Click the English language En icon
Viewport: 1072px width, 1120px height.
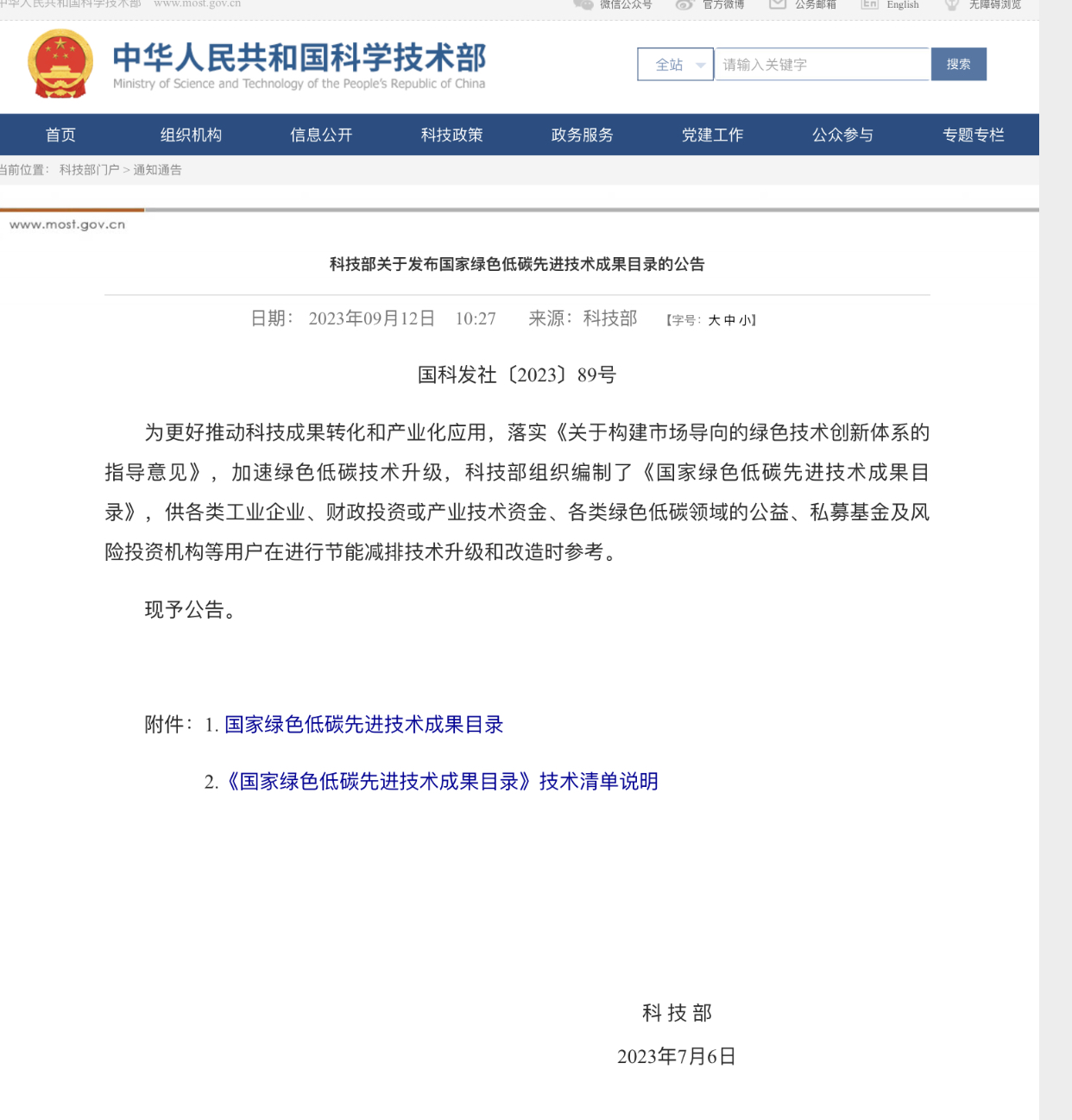click(869, 4)
